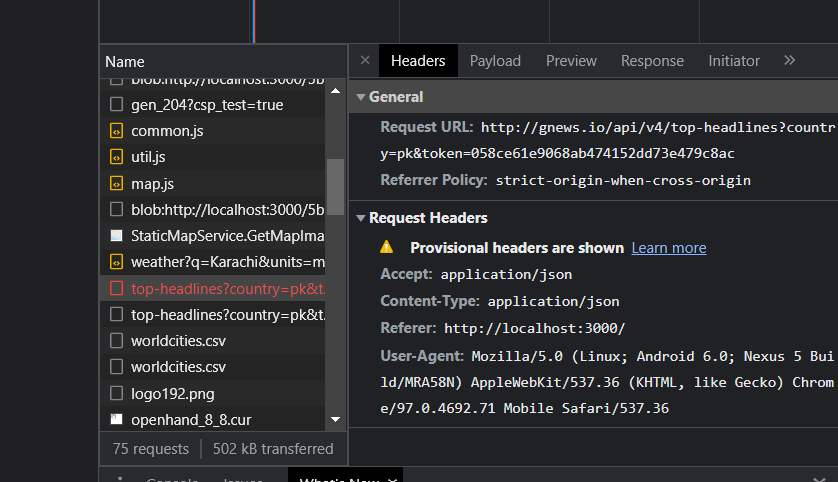Select the logo192.png request

click(x=213, y=393)
